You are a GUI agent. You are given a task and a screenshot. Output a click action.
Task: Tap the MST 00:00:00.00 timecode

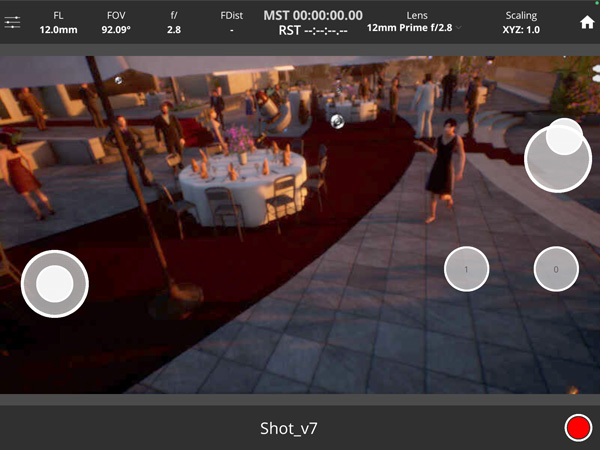[313, 15]
